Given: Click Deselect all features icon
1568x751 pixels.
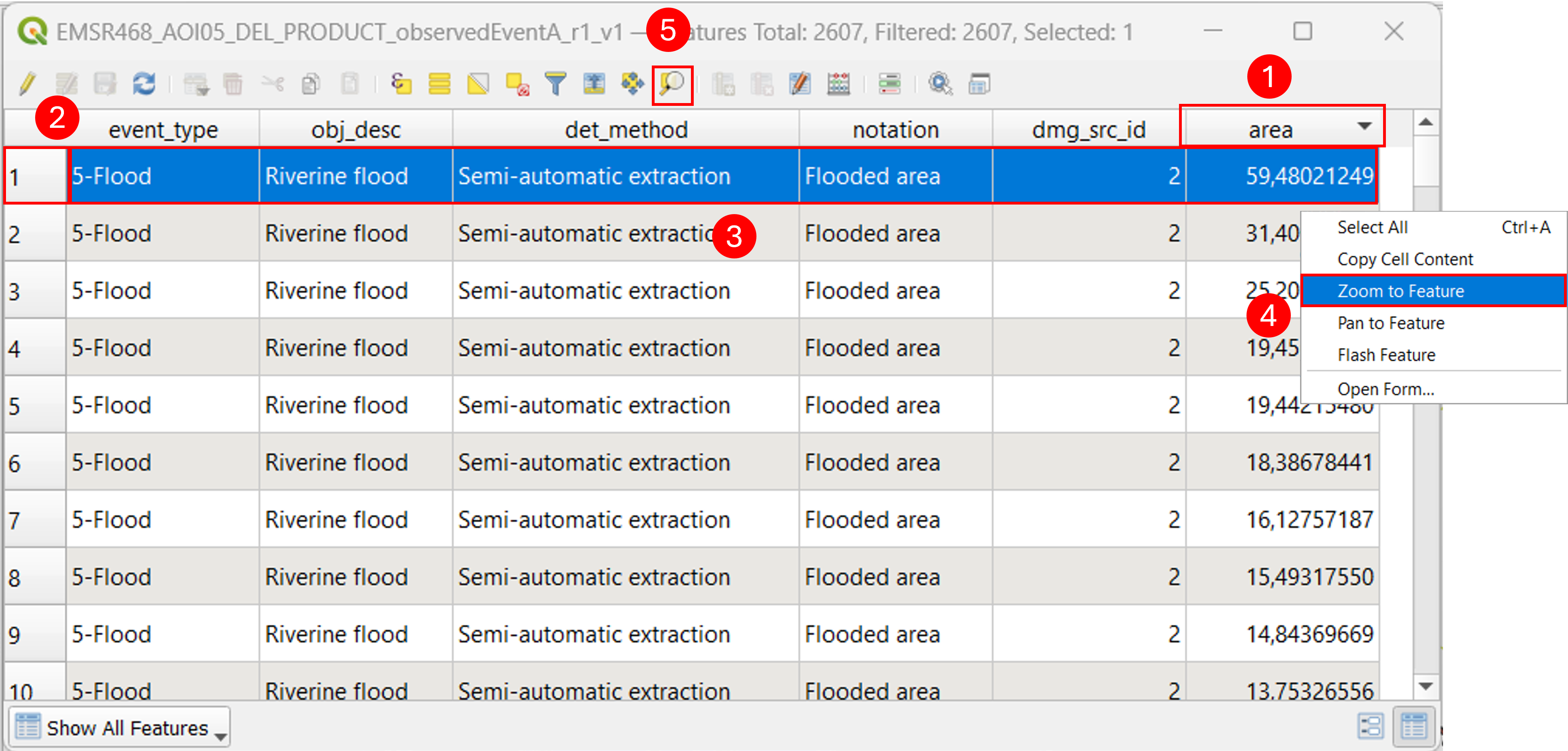Looking at the screenshot, I should point(517,84).
